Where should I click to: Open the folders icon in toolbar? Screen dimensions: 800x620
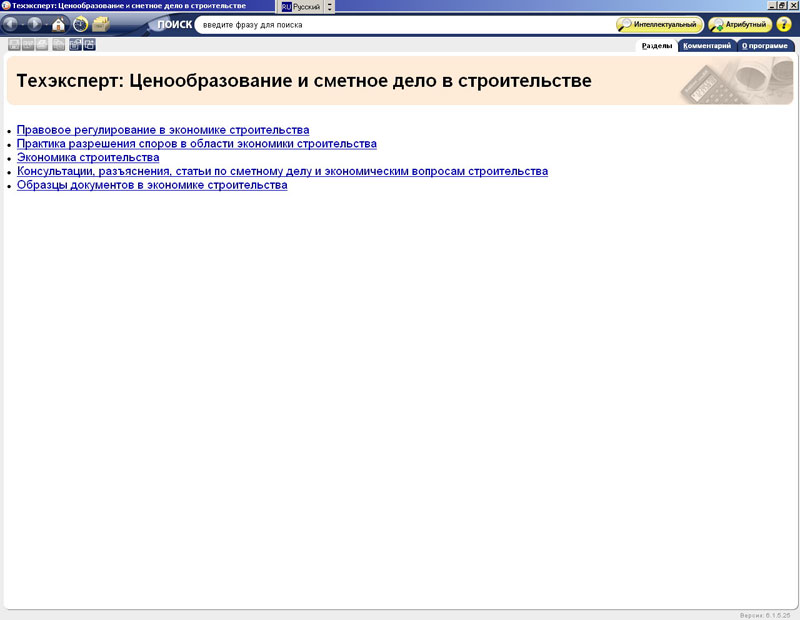[x=101, y=24]
